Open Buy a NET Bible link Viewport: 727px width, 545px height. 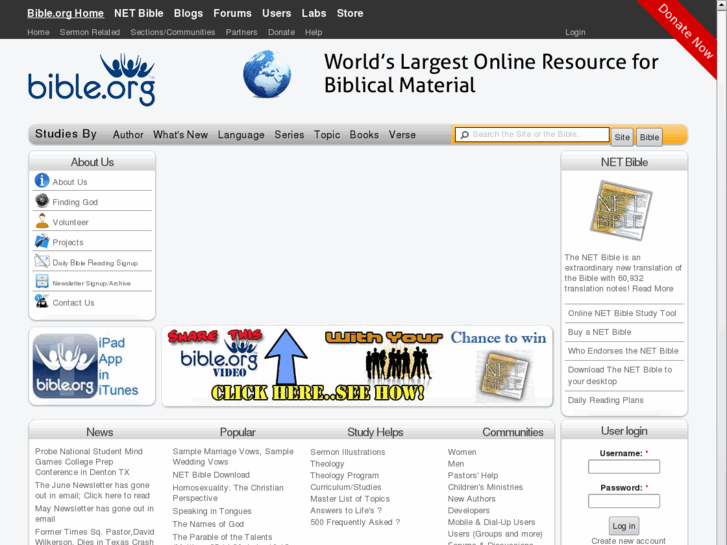pyautogui.click(x=599, y=332)
